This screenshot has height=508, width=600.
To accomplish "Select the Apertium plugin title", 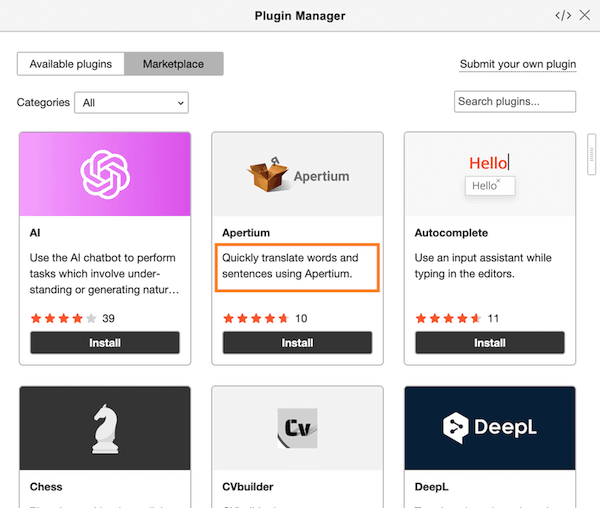I will coord(246,233).
